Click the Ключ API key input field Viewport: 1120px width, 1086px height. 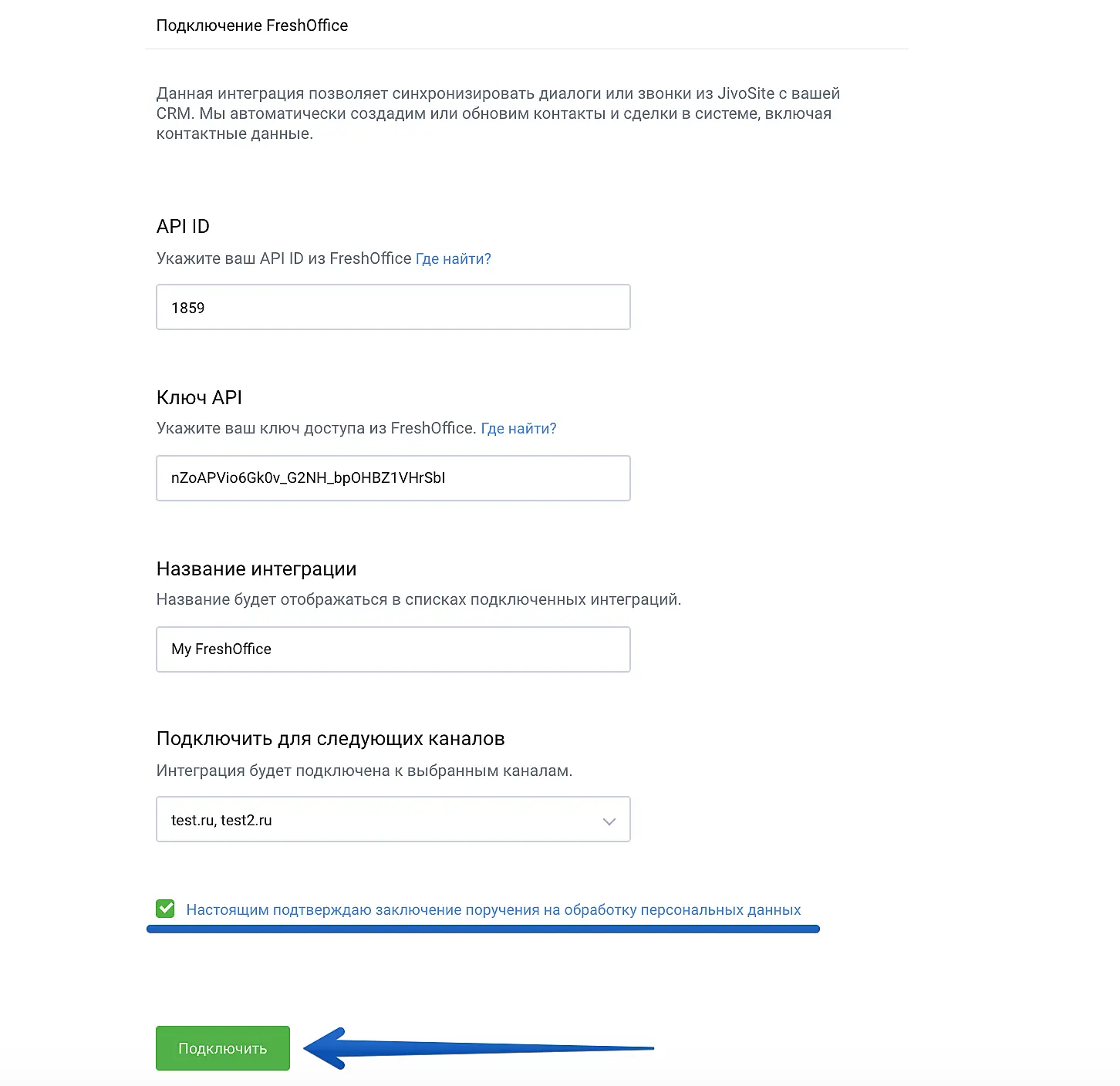click(x=393, y=478)
